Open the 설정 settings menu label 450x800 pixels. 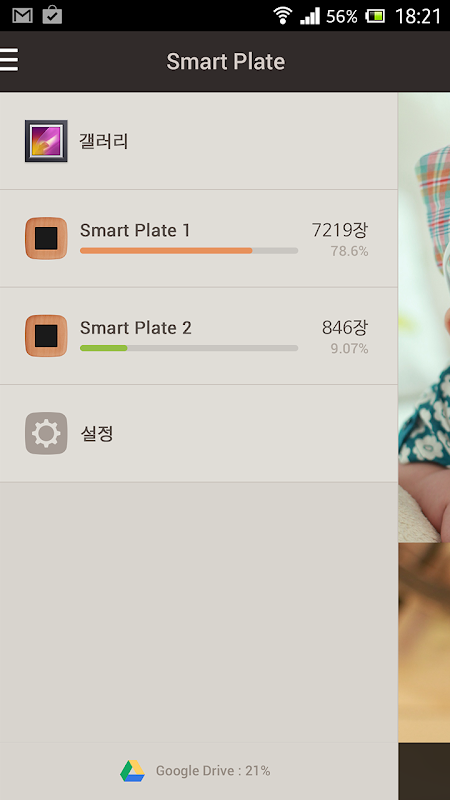click(x=97, y=434)
